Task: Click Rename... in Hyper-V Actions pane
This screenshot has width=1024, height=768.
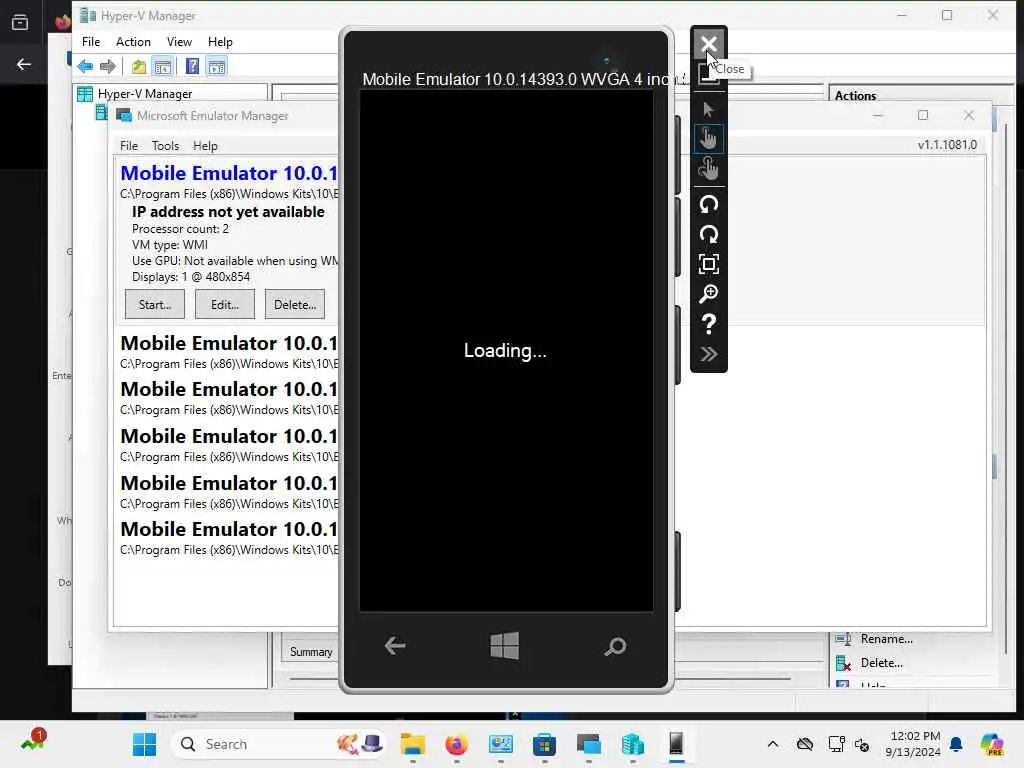Action: 886,639
